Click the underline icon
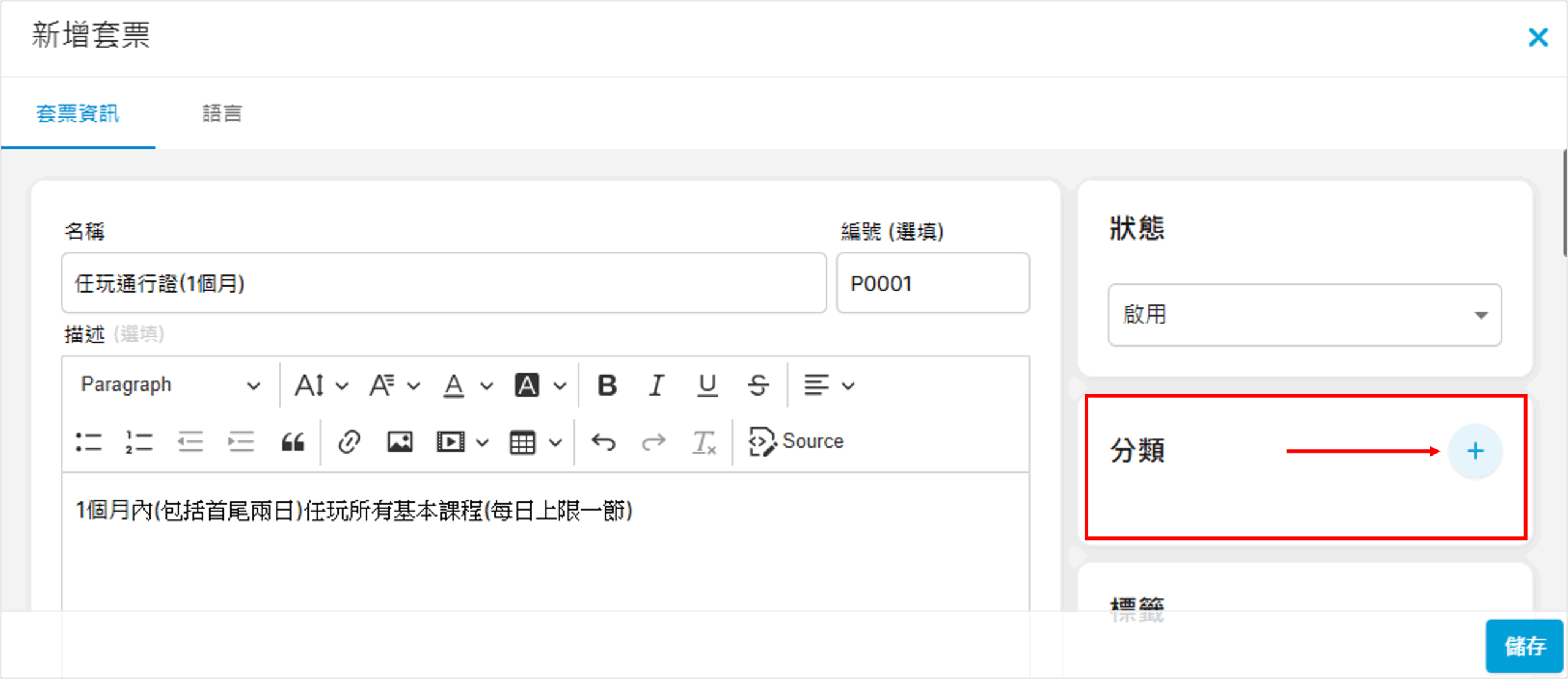 coord(707,385)
